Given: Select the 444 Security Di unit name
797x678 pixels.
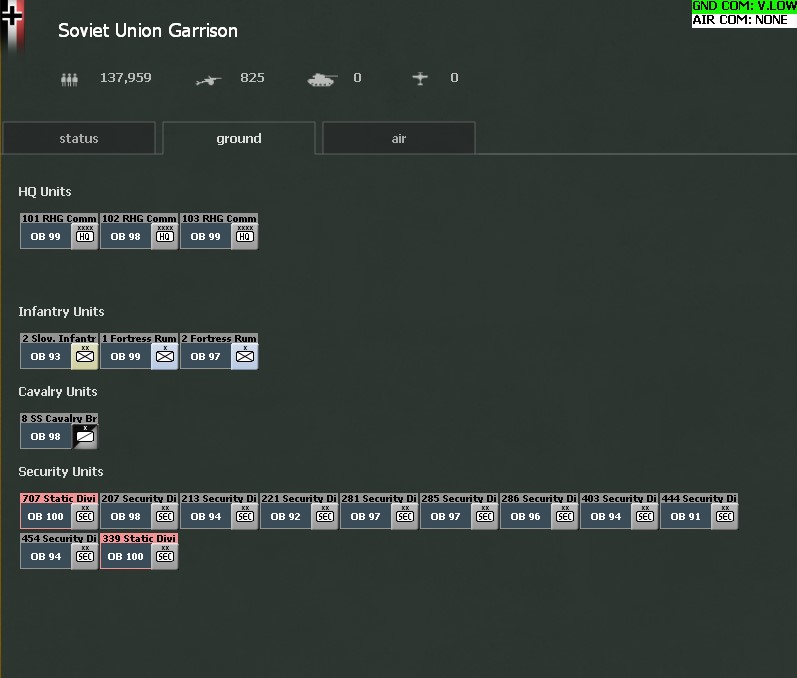Looking at the screenshot, I should (699, 499).
